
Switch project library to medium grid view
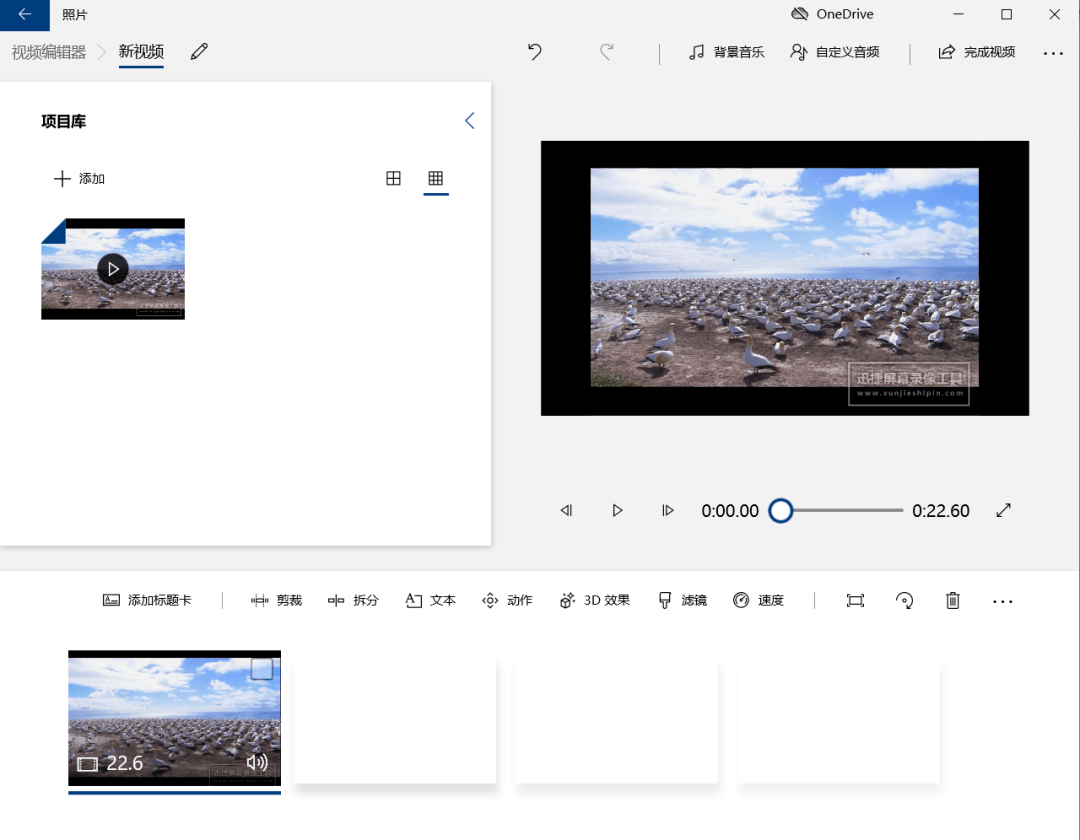point(394,178)
